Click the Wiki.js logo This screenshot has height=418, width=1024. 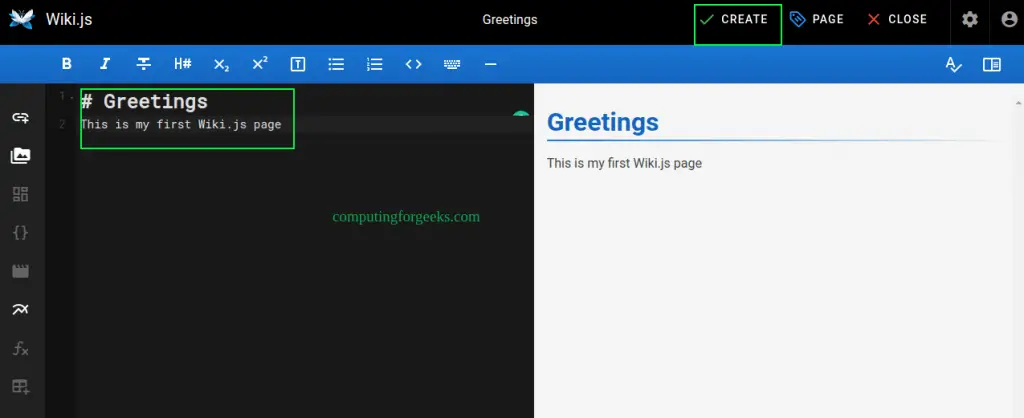click(22, 19)
